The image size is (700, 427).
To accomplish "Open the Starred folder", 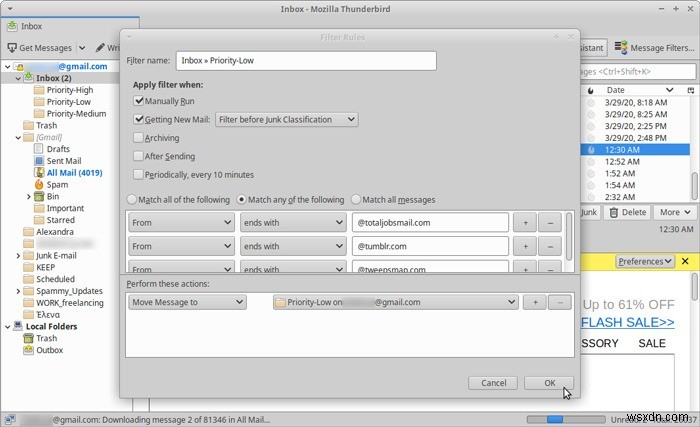I will coord(60,220).
